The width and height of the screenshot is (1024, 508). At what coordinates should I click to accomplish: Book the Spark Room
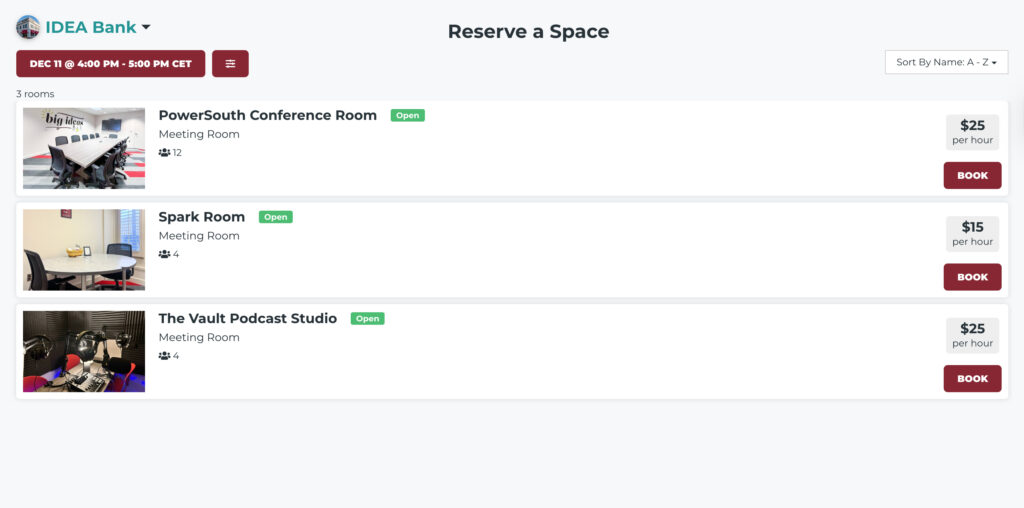[972, 277]
